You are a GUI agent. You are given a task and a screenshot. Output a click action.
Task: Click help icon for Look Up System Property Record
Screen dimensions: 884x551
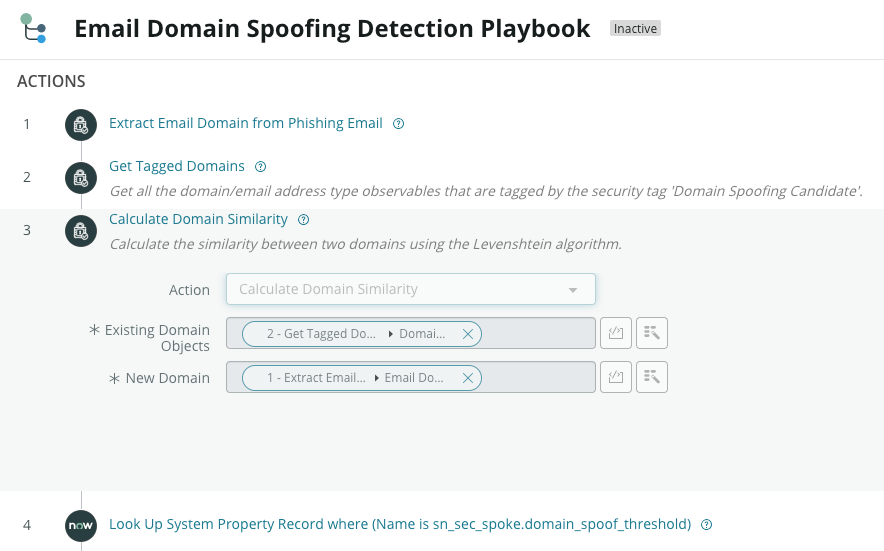click(706, 524)
